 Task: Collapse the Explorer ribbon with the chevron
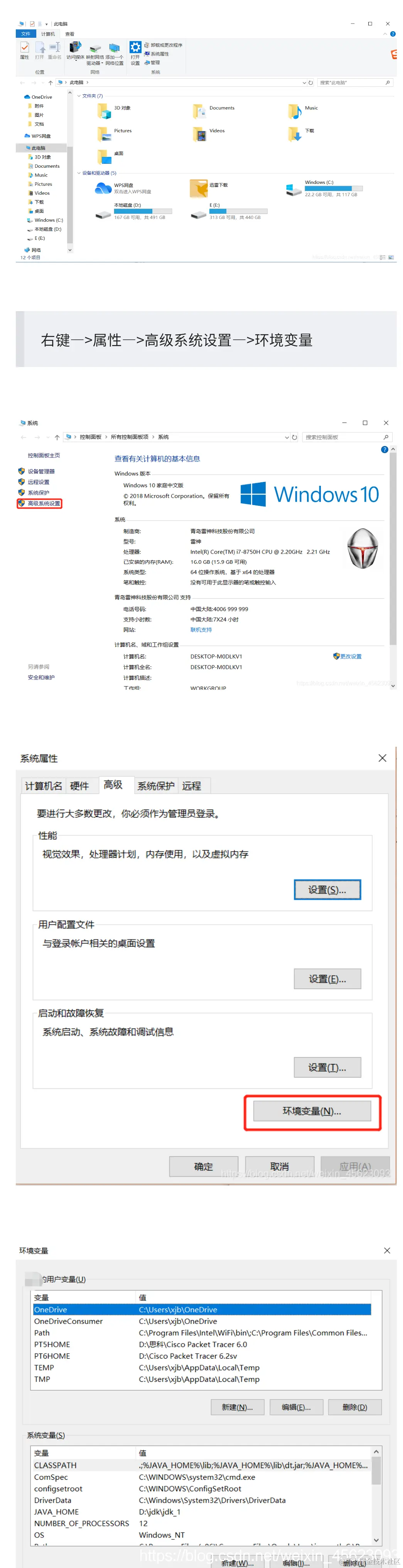pos(385,34)
